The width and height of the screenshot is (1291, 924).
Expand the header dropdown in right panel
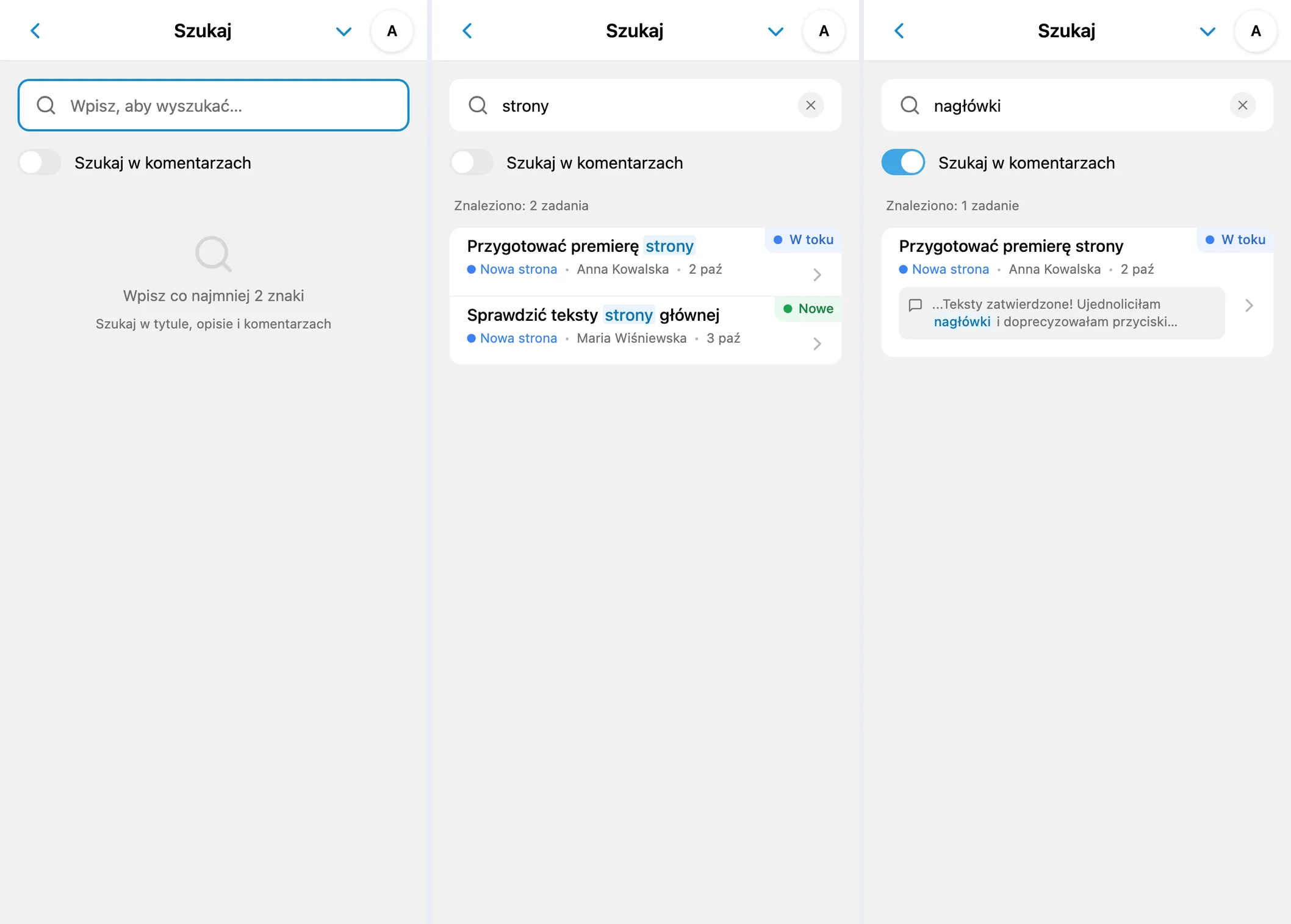click(x=1207, y=32)
